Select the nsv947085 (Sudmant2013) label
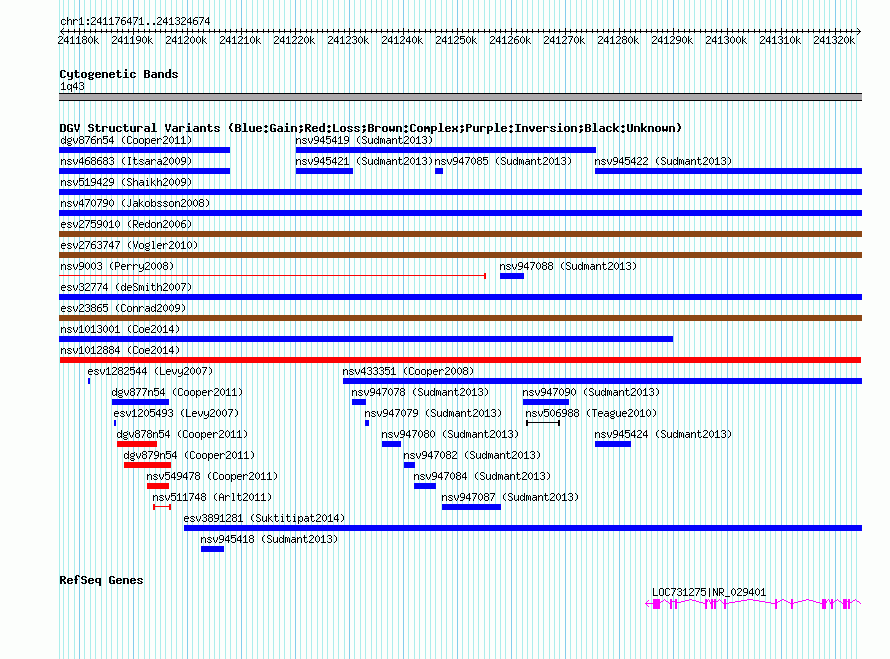Viewport: 890px width, 659px height. tap(503, 161)
